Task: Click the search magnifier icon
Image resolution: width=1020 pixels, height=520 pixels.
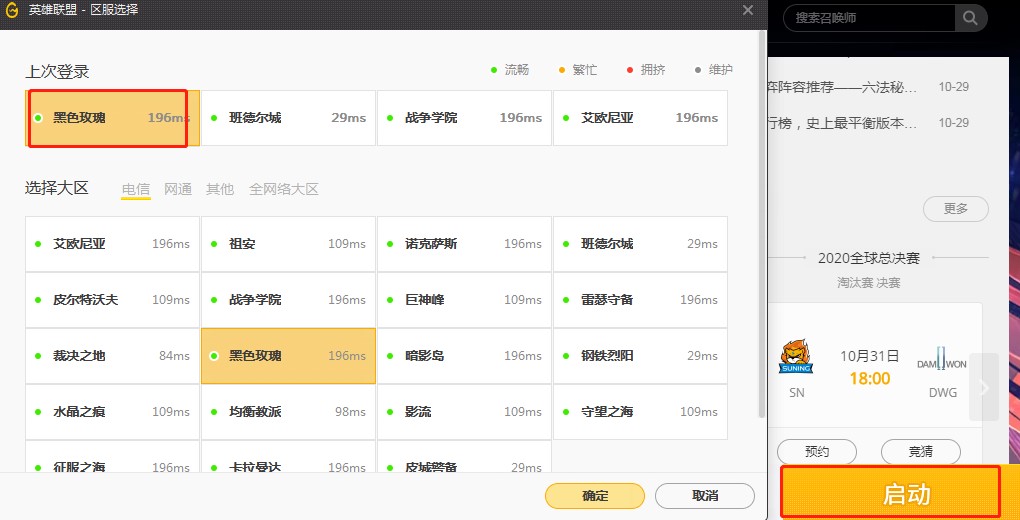Action: pos(969,18)
